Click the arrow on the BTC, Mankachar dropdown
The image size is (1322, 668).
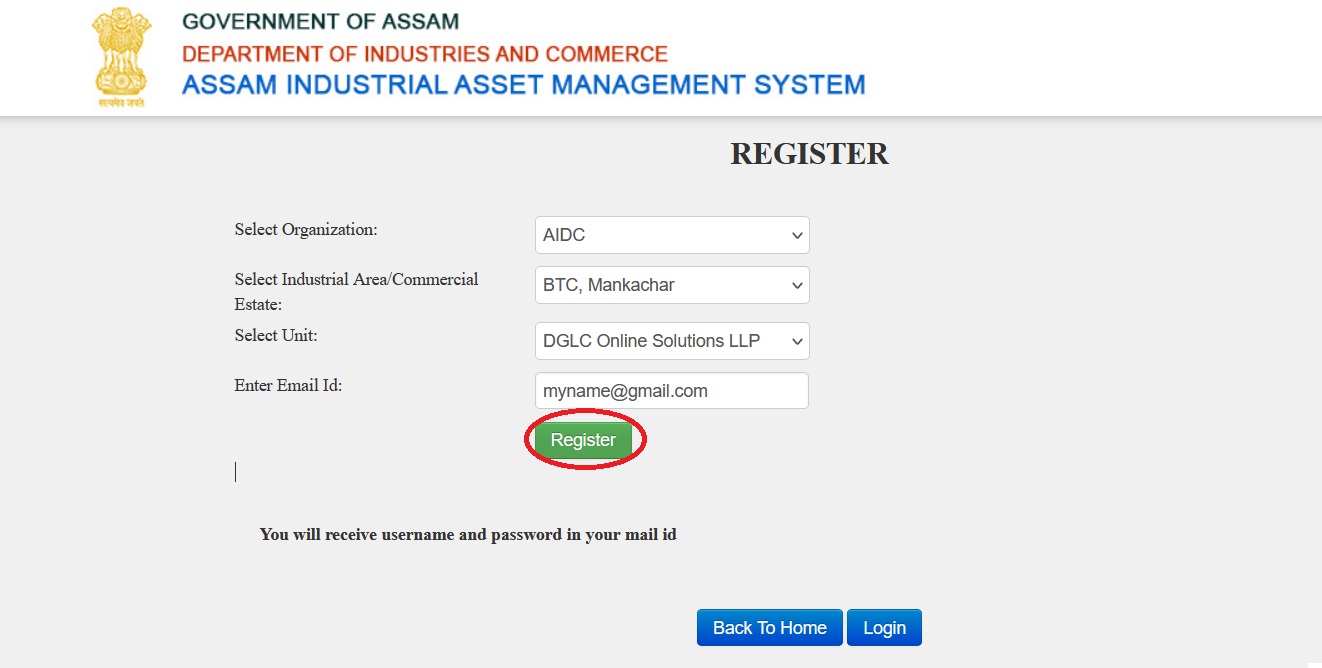click(797, 285)
